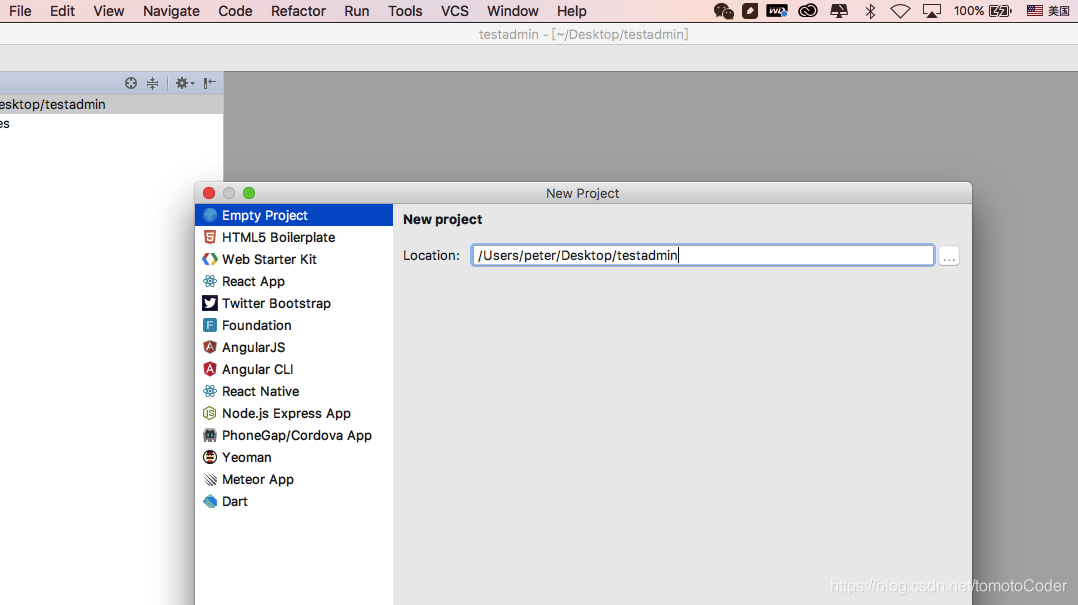Viewport: 1078px width, 605px height.
Task: Open the Window menu
Action: click(513, 11)
